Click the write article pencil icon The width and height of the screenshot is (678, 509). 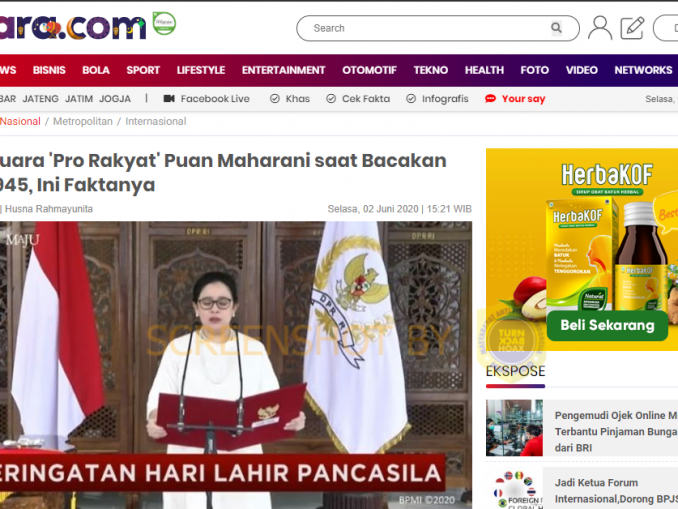632,28
